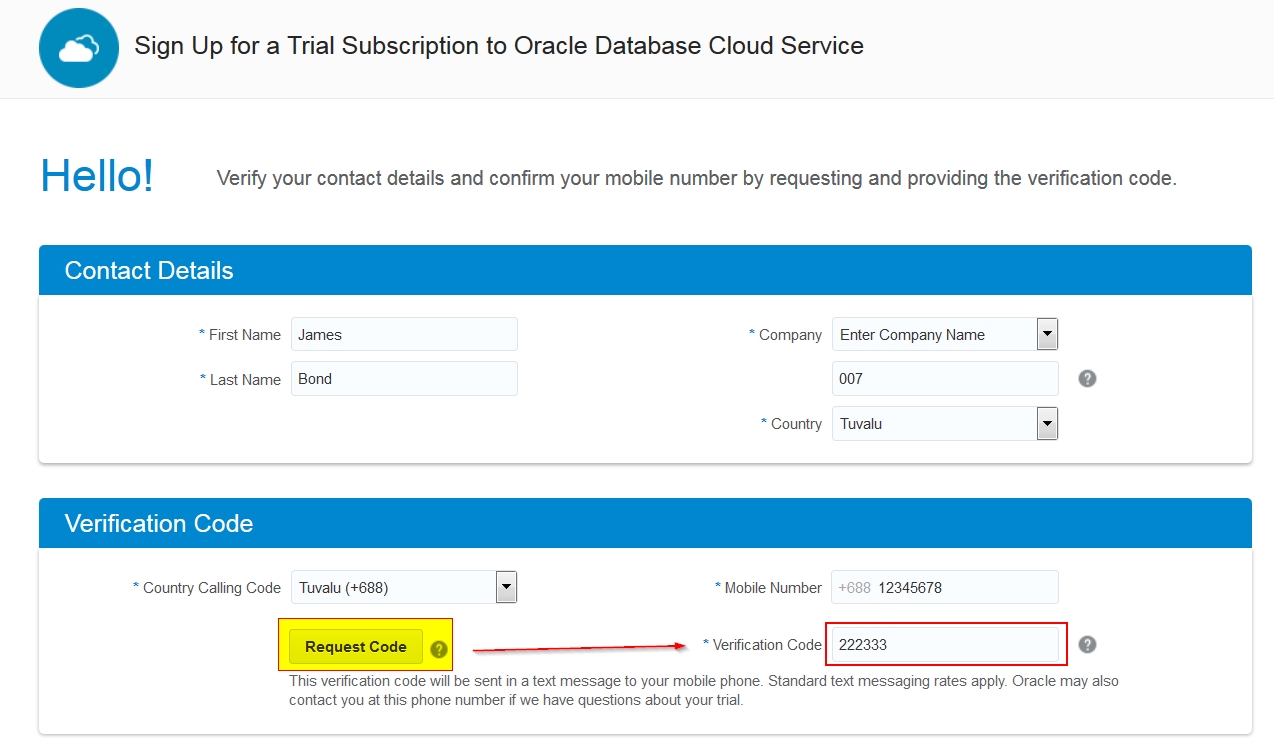Click the Verification Code field with 222333
Screen dimensions: 1274x754
pos(945,645)
